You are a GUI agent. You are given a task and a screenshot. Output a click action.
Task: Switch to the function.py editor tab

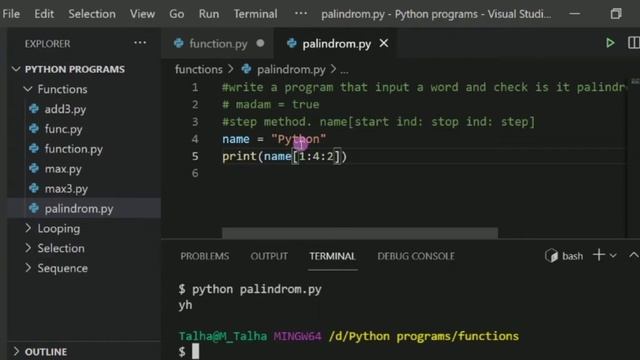pyautogui.click(x=218, y=43)
